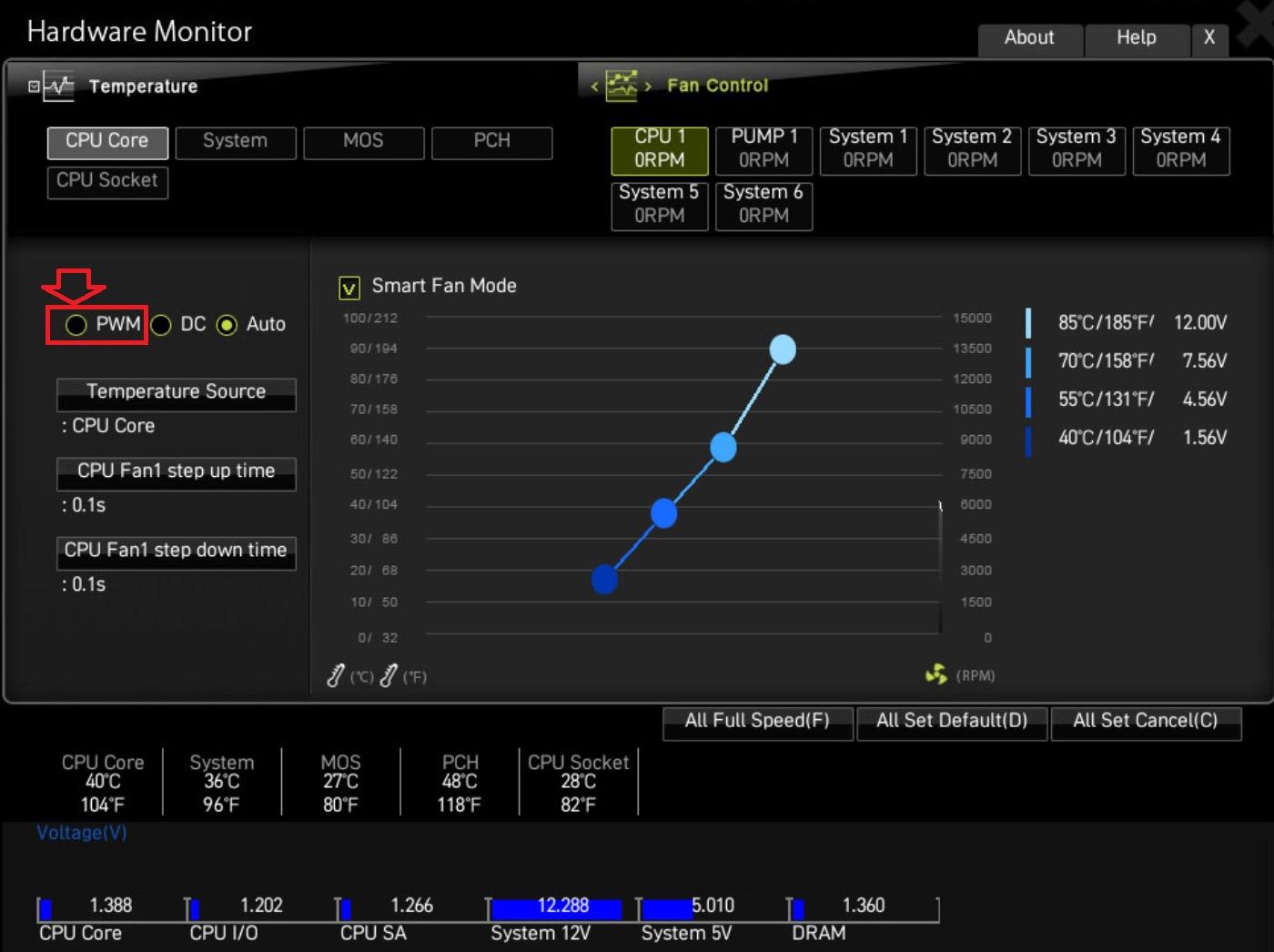
Task: Click the All Set Cancel(C) button
Action: click(1146, 723)
